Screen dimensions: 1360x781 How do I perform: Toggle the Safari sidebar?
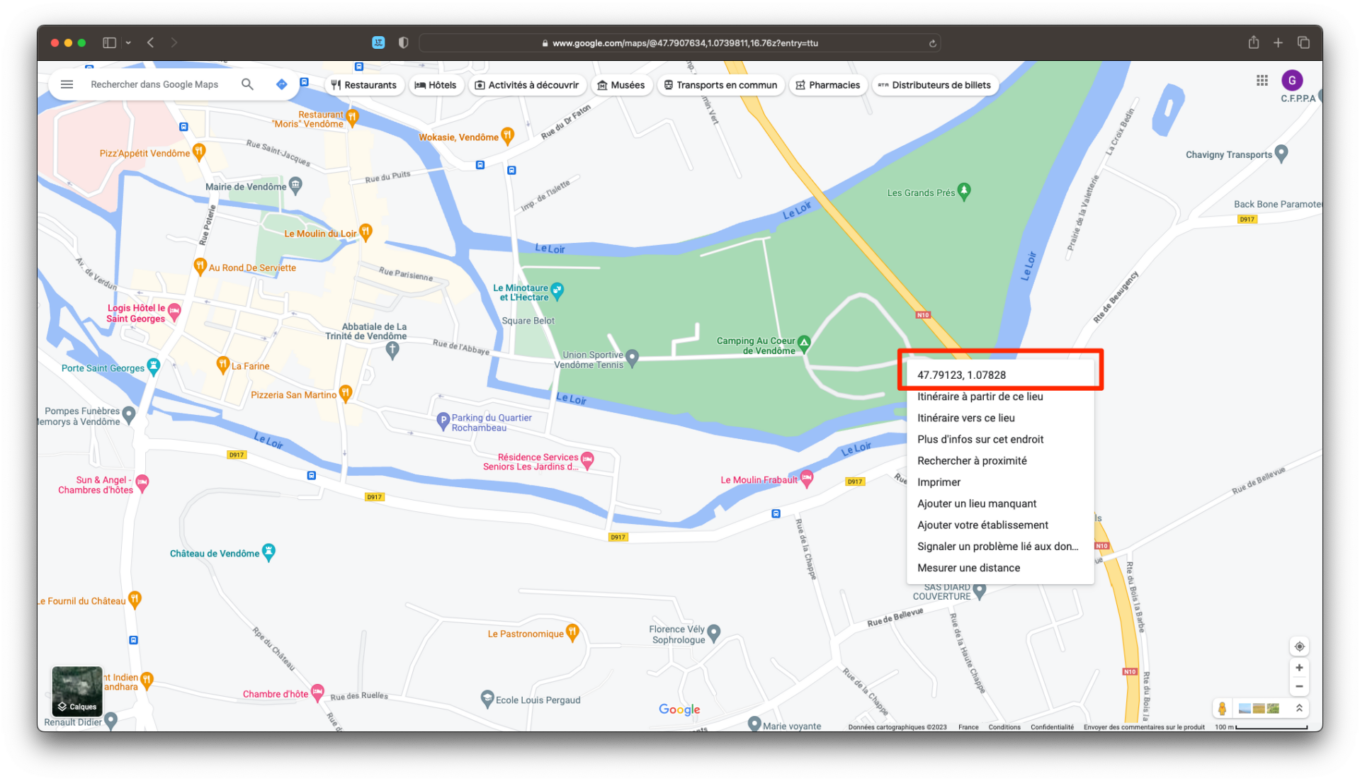pyautogui.click(x=109, y=43)
